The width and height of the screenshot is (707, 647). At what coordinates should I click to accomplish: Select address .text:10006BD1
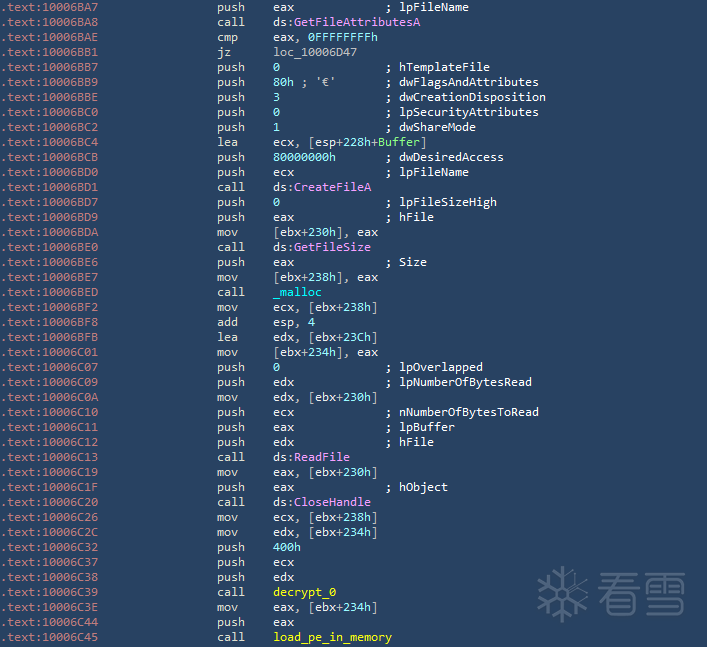tap(50, 187)
